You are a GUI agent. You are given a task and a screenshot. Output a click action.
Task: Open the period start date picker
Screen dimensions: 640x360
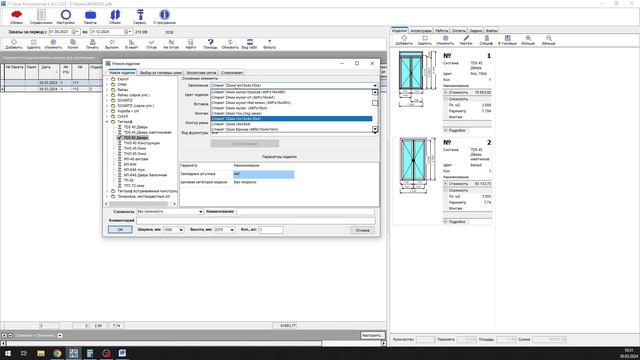75,32
